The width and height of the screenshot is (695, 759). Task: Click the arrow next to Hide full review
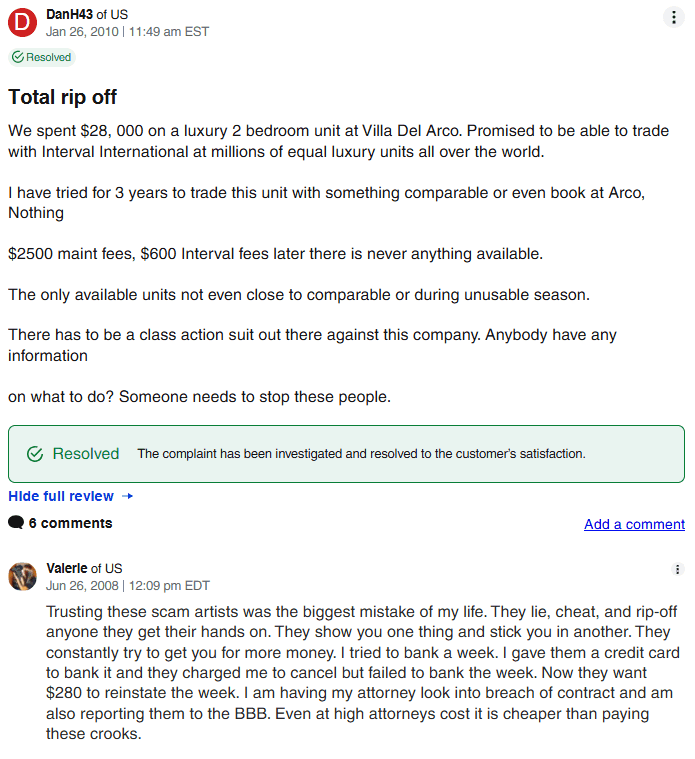pos(127,496)
